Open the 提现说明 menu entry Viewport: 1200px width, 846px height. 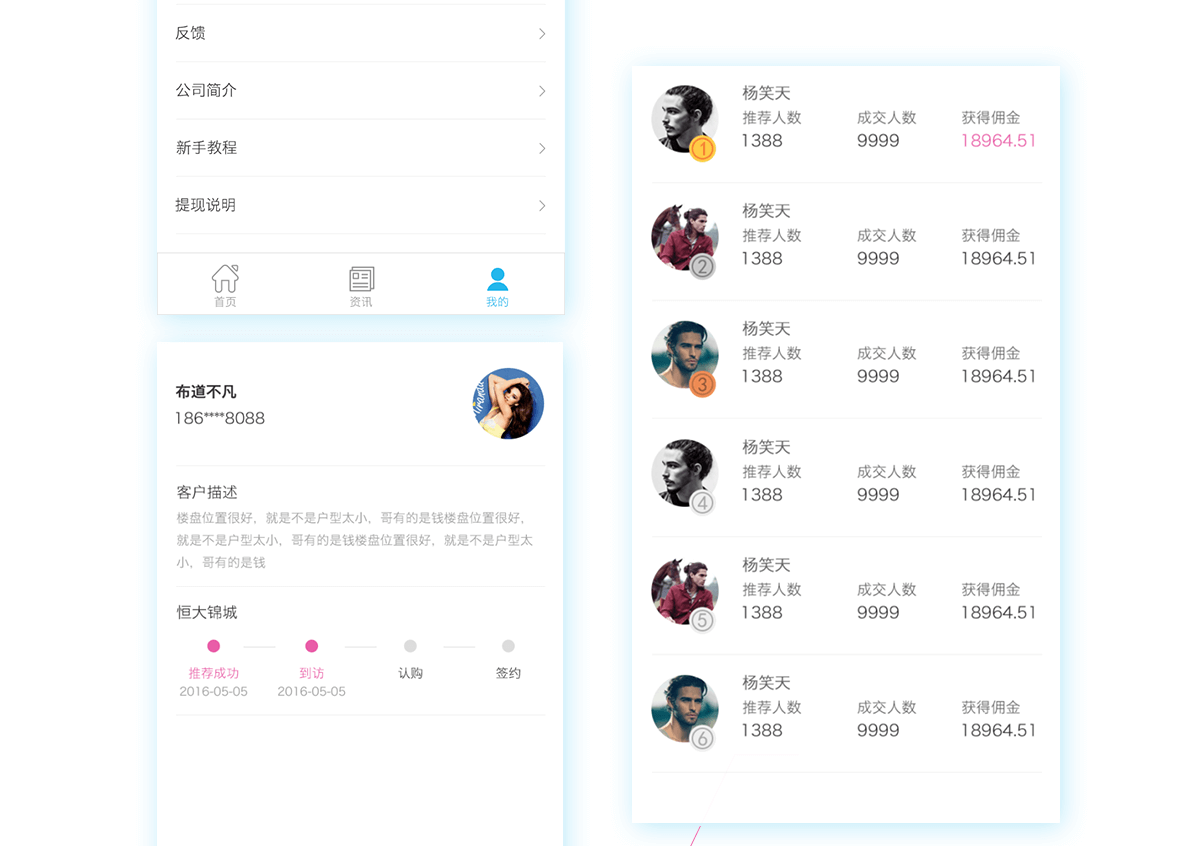click(206, 205)
